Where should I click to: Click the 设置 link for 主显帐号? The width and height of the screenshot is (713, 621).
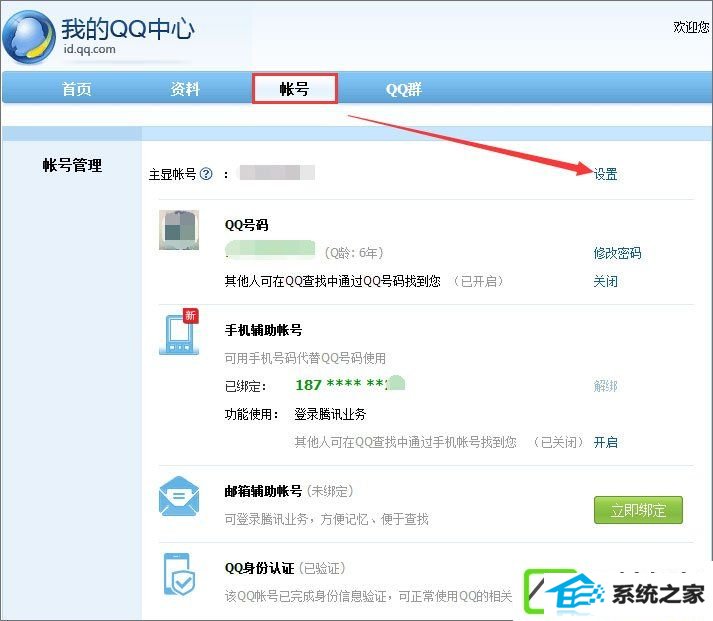point(605,174)
